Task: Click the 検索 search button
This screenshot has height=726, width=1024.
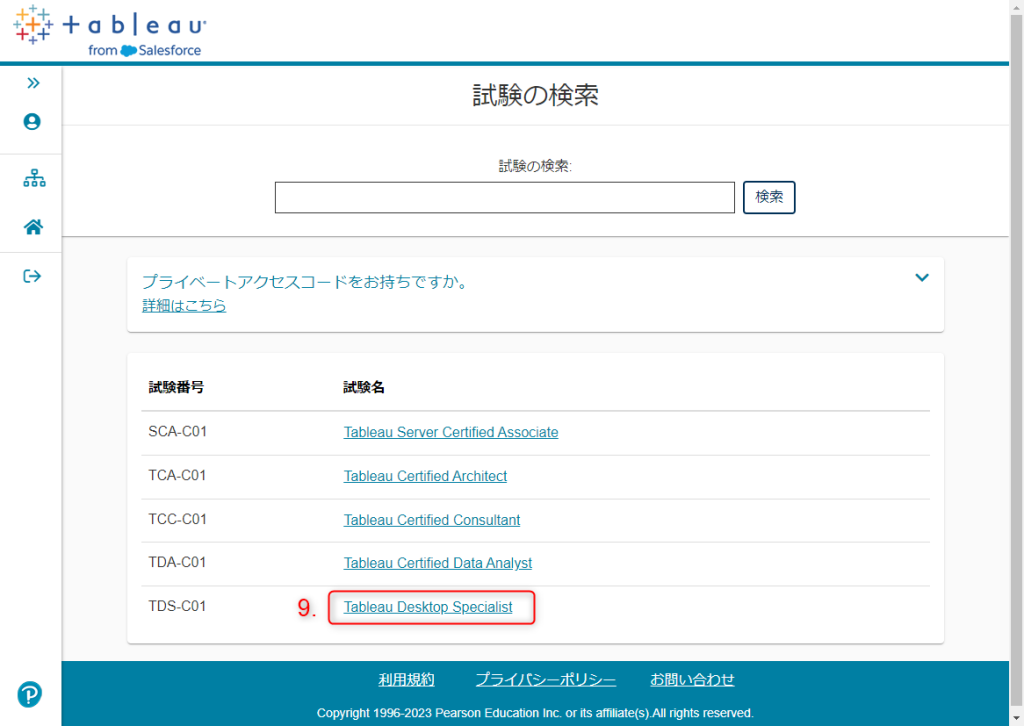Action: tap(769, 197)
